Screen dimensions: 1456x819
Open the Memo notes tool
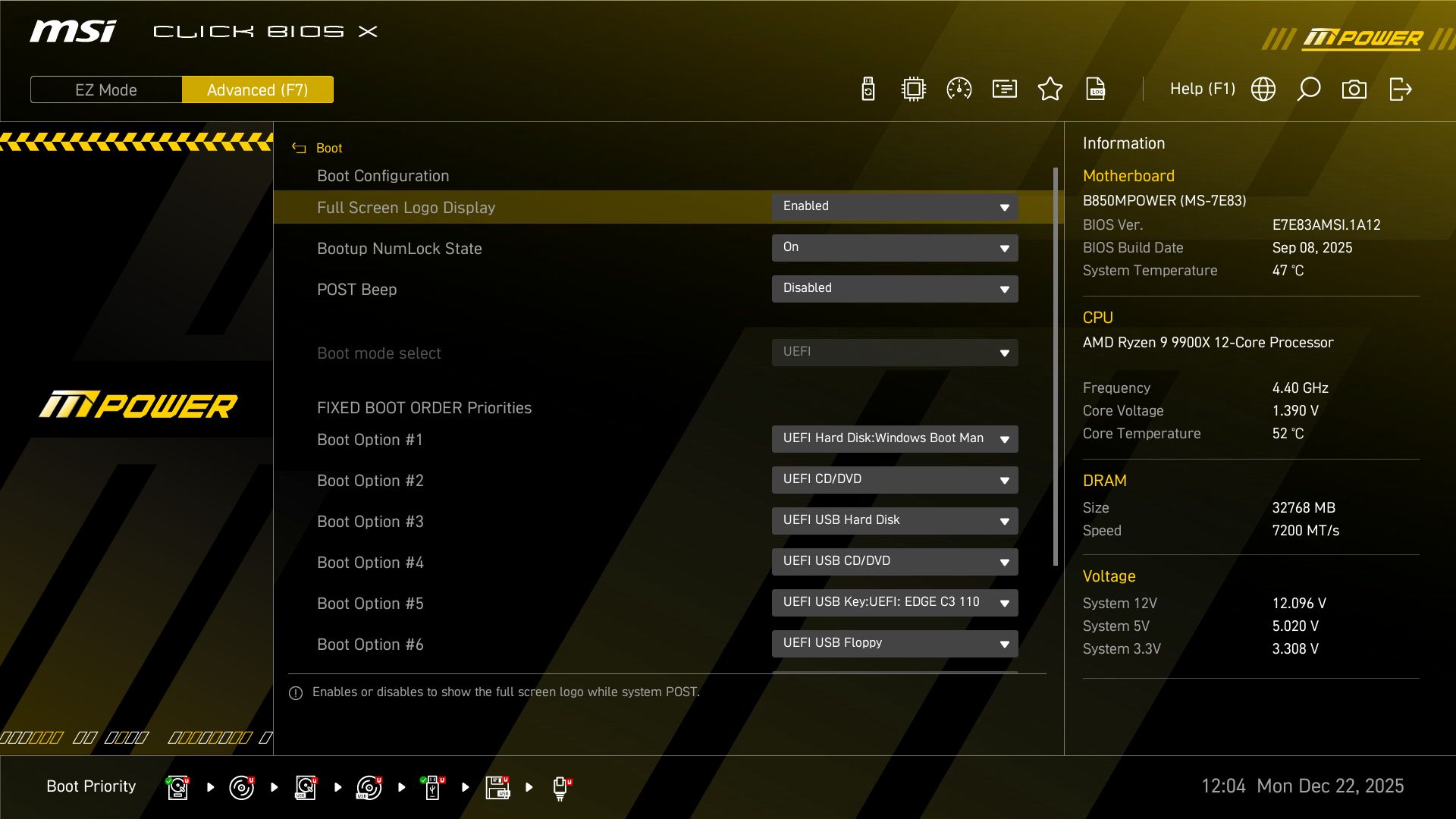coord(1004,89)
